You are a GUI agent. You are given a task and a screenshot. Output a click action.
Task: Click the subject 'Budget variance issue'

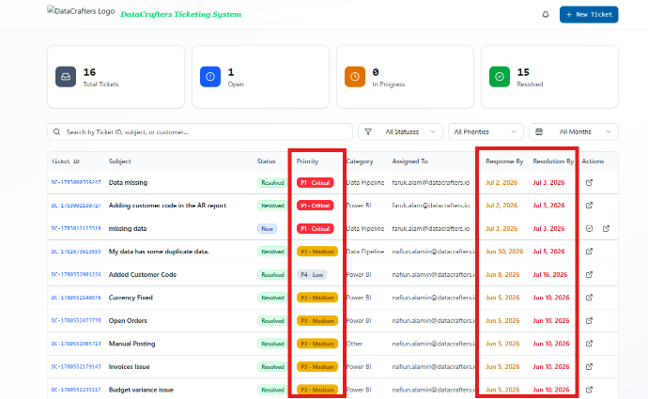pos(141,389)
